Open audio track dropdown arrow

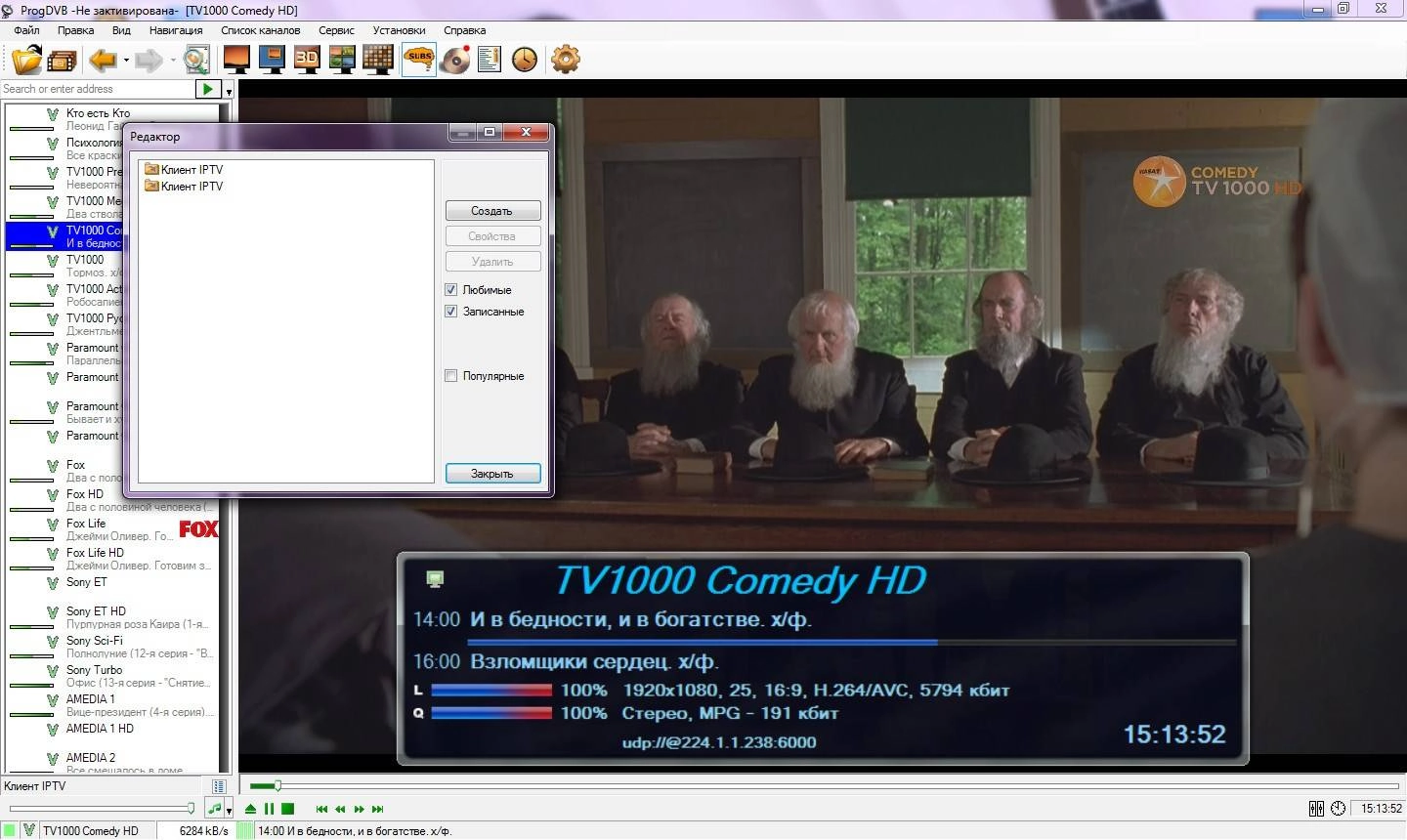[229, 811]
